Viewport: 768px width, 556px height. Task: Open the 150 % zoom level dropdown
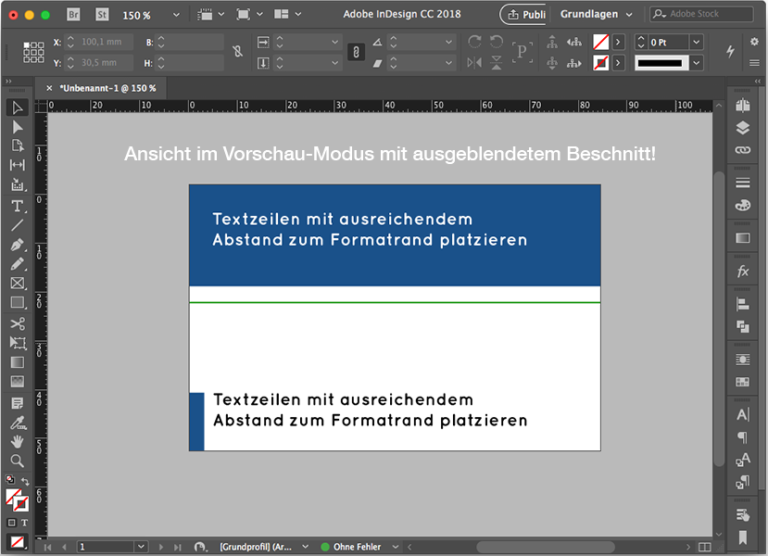(x=177, y=15)
